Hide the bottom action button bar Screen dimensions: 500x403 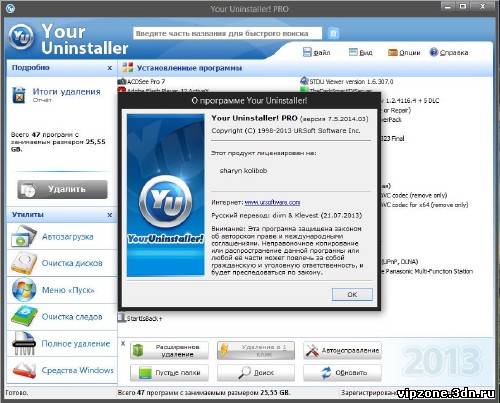(x=123, y=343)
